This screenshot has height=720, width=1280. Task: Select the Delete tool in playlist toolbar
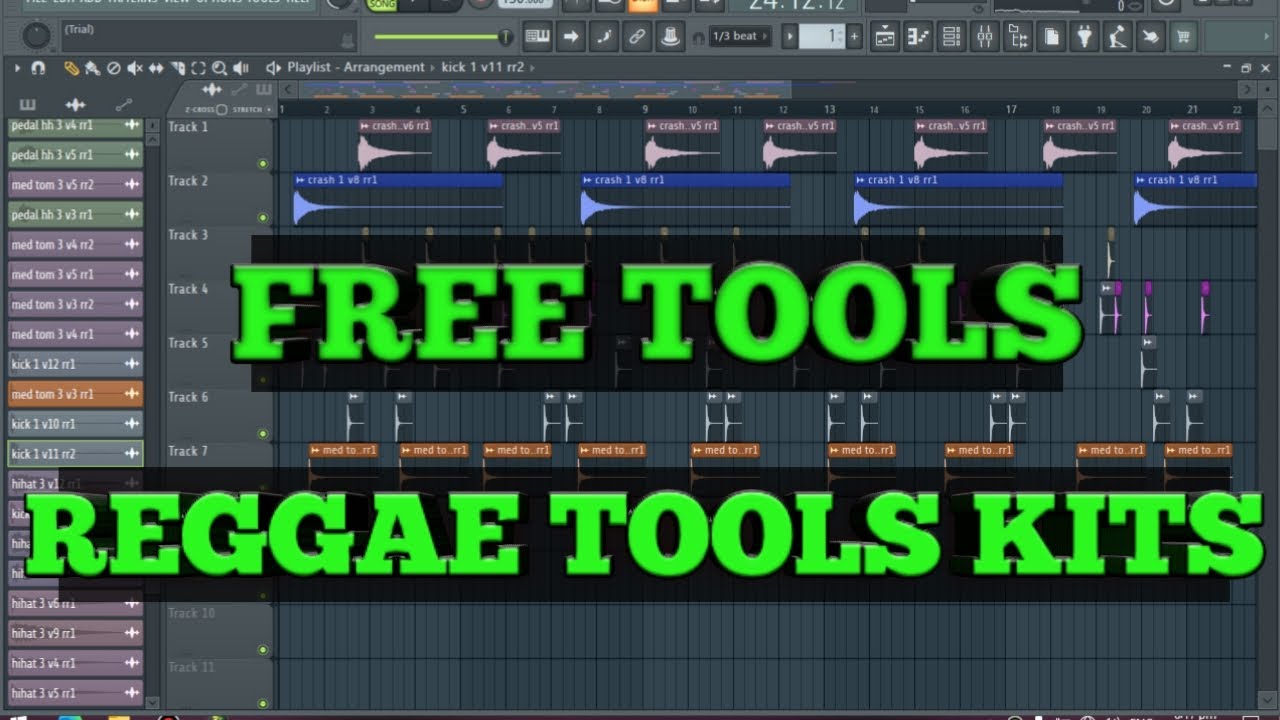(113, 68)
